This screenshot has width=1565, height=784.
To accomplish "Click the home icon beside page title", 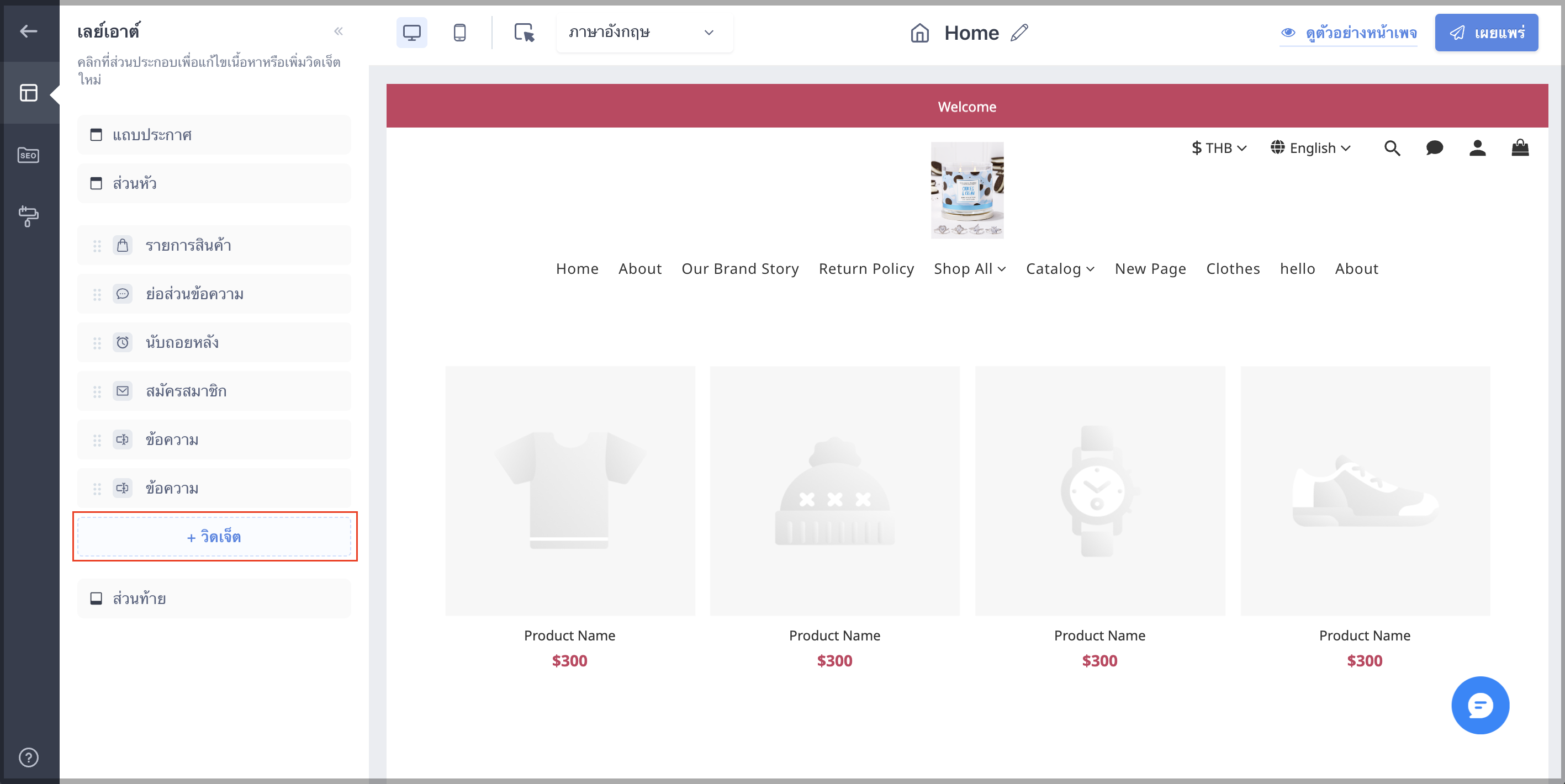I will point(920,33).
